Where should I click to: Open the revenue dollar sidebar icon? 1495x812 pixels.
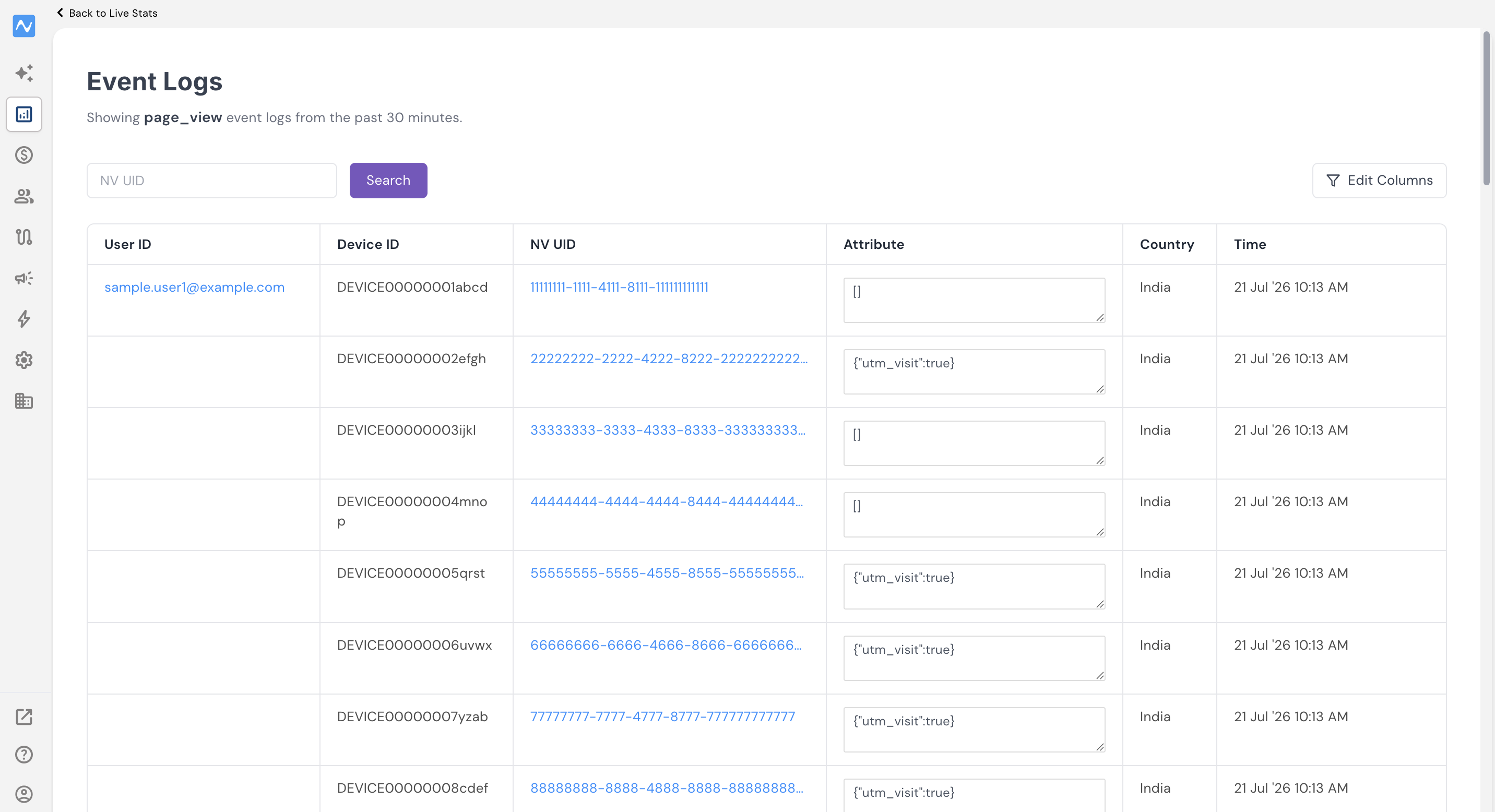click(x=24, y=155)
